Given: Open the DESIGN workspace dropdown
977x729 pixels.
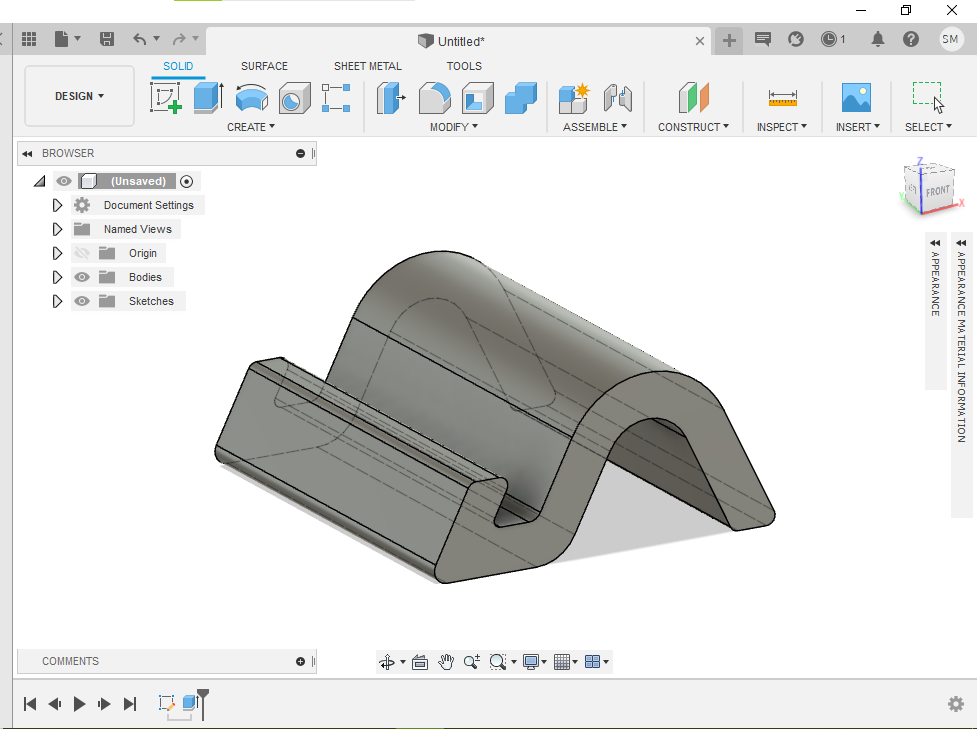Looking at the screenshot, I should tap(79, 96).
